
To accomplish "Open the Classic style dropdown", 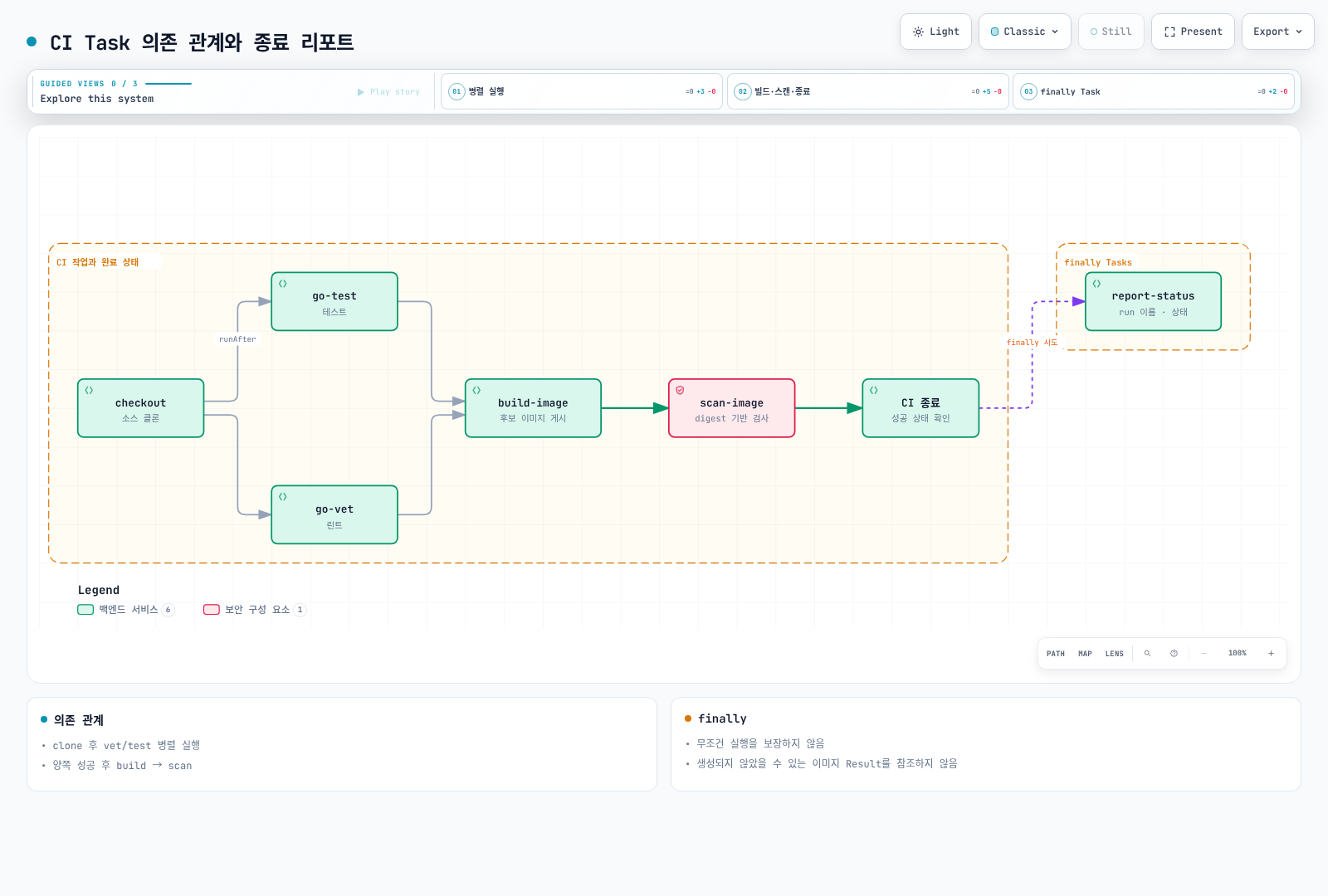I will [1025, 32].
